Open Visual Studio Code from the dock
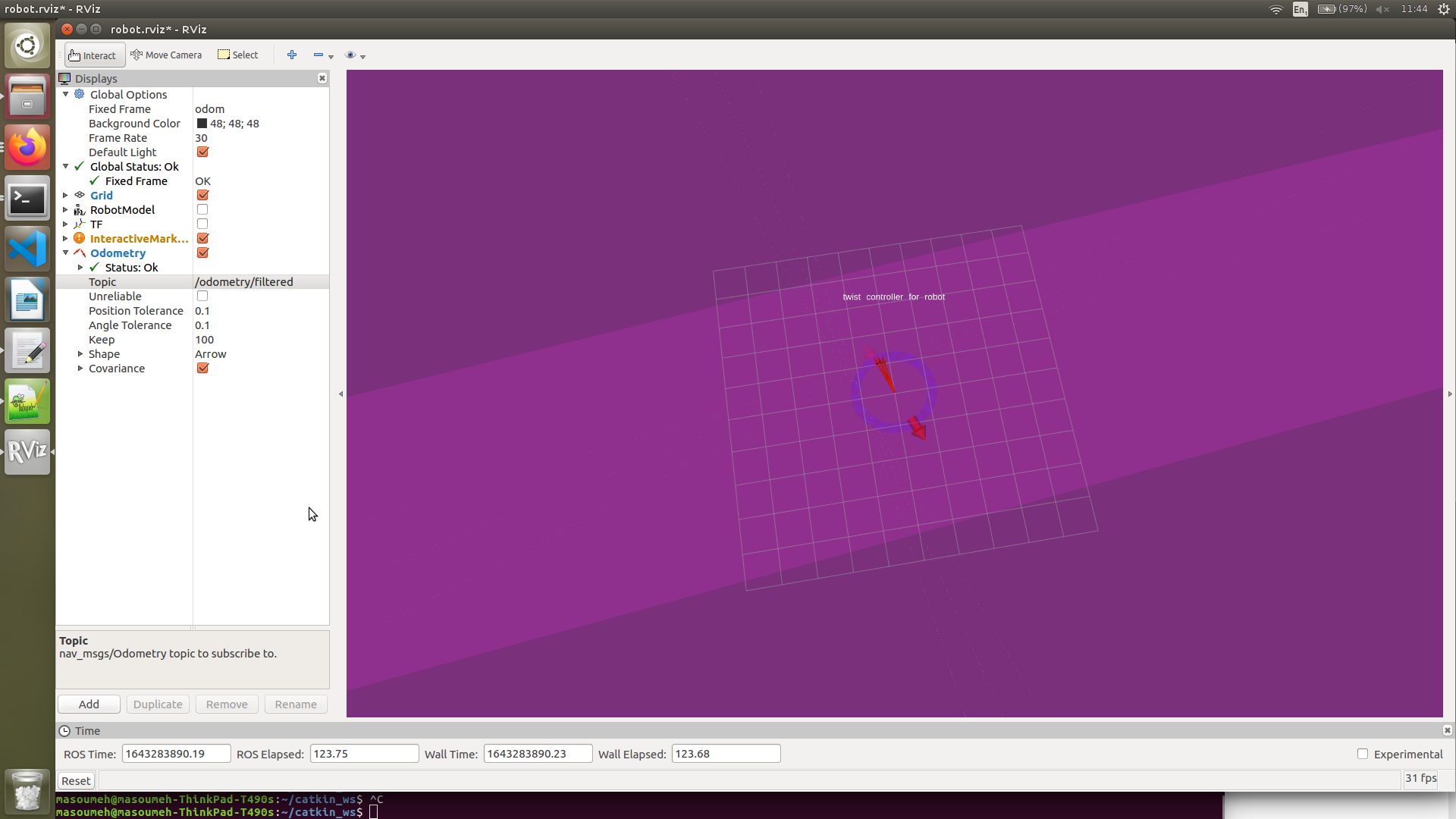 27,249
